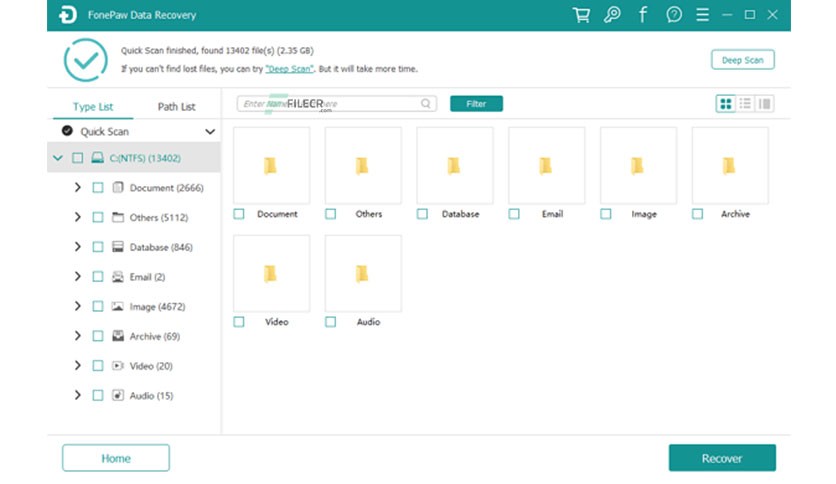Switch to thumbnail grid view
The image size is (836, 484).
coord(726,104)
